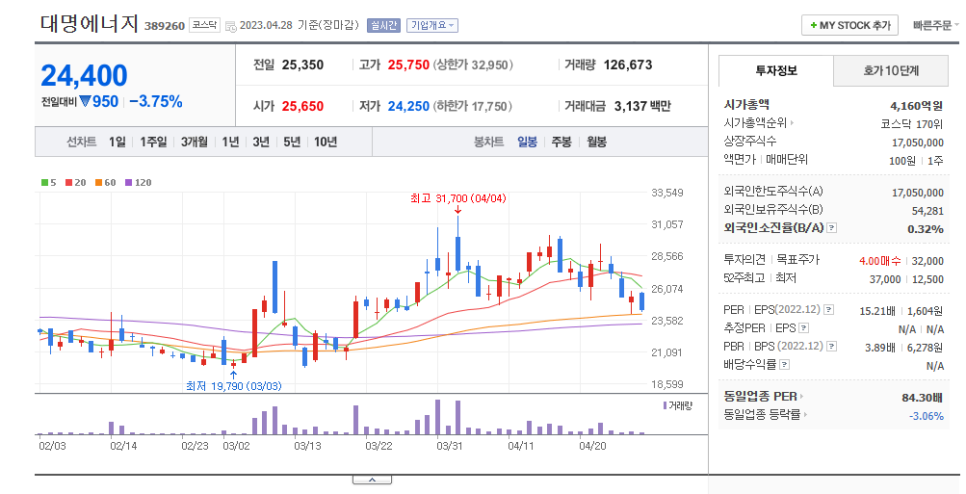Show the 일봉 daily candle chart
The width and height of the screenshot is (966, 494).
[527, 142]
